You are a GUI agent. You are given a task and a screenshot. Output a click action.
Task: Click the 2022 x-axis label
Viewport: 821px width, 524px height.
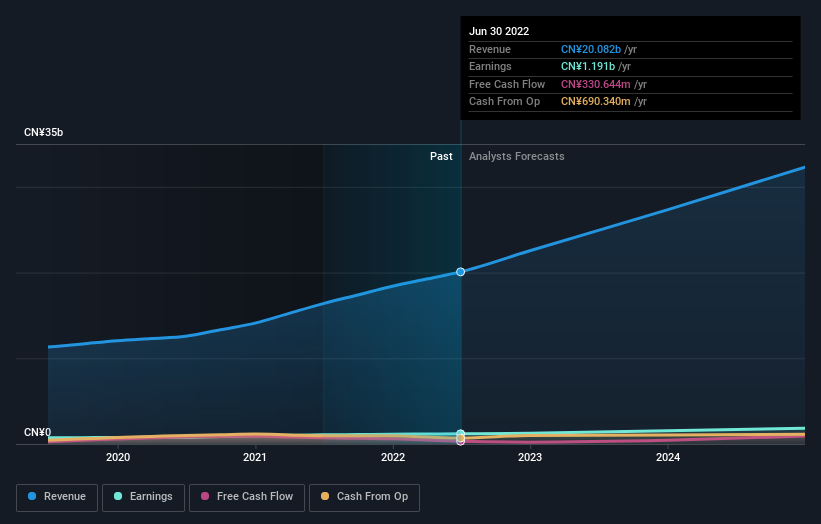(393, 457)
